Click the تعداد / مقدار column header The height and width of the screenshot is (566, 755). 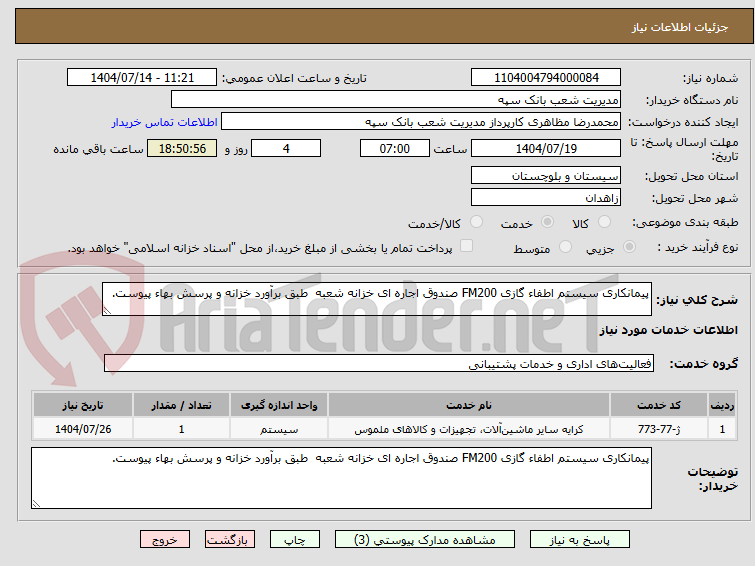(x=182, y=405)
